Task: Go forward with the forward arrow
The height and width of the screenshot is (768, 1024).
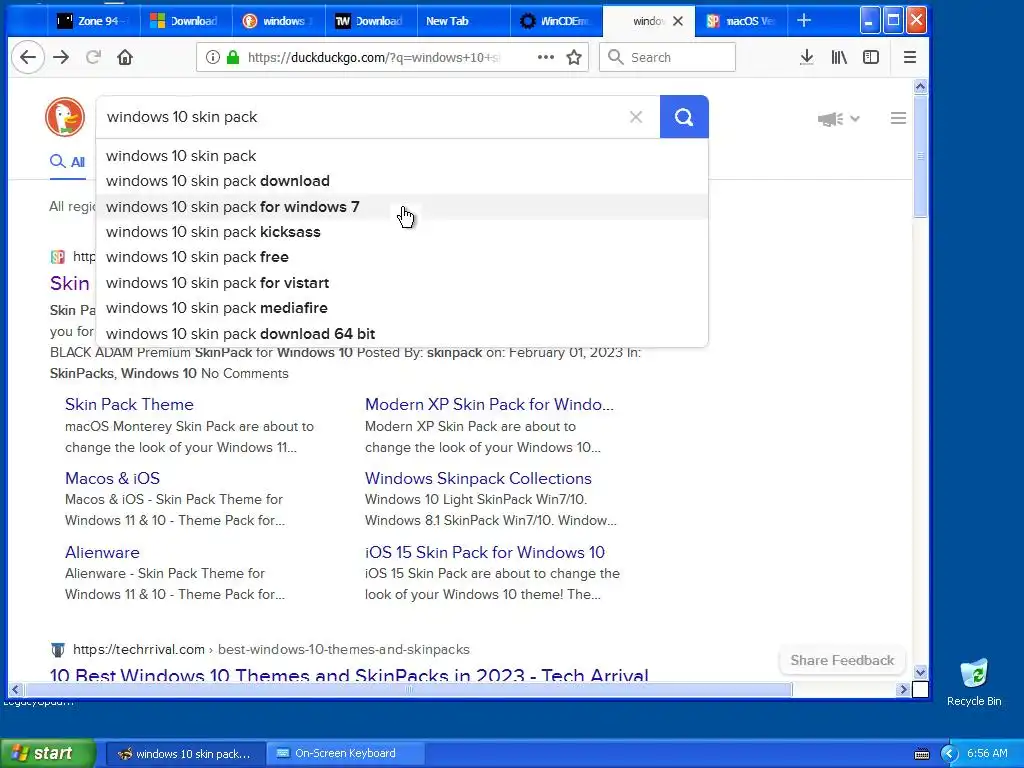Action: point(61,57)
